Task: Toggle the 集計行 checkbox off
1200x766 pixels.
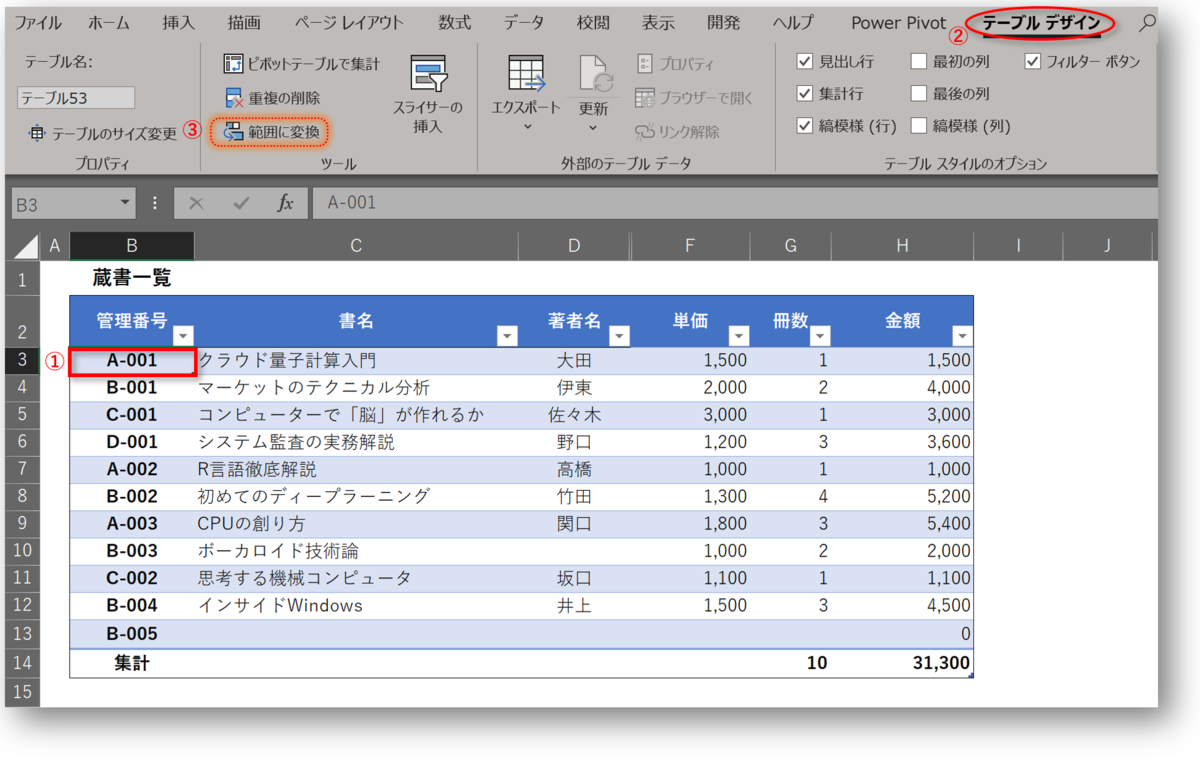Action: coord(805,92)
